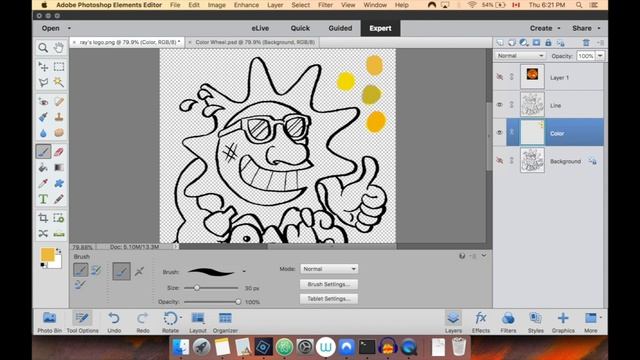Select the Rectangular Marquee tool
This screenshot has height=360, width=640.
coord(59,67)
